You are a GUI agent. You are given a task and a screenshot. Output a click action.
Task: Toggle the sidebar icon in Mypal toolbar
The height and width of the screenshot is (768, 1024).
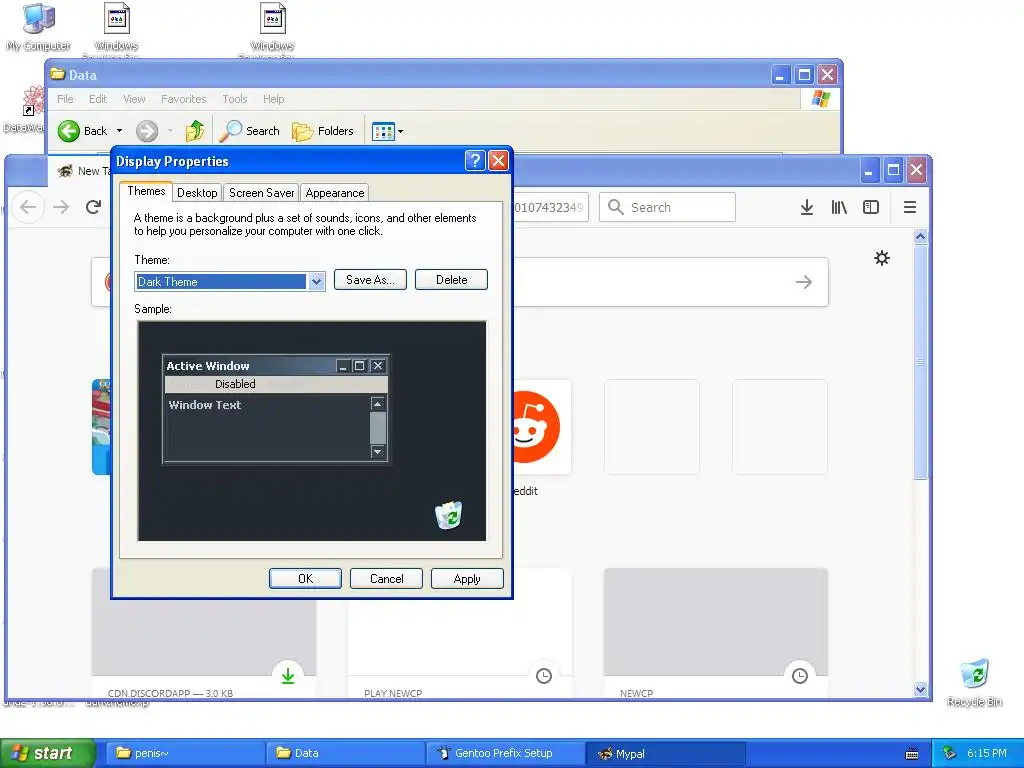pos(871,207)
